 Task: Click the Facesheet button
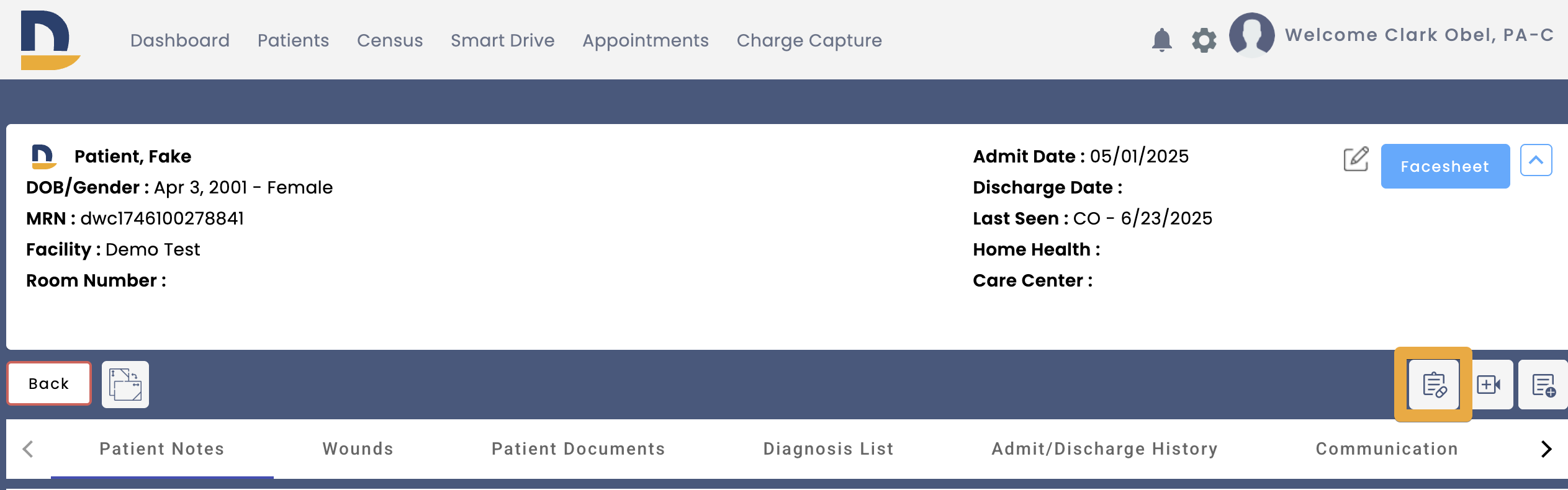click(1444, 166)
